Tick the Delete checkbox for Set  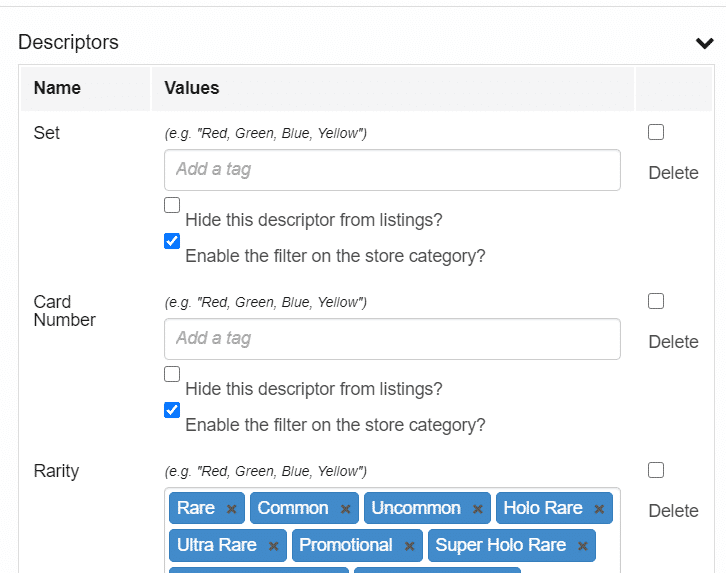click(x=656, y=132)
